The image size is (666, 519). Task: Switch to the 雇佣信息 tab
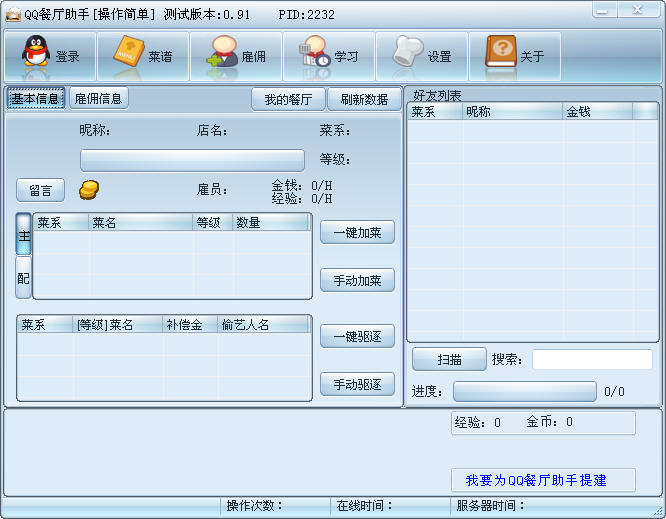(99, 99)
